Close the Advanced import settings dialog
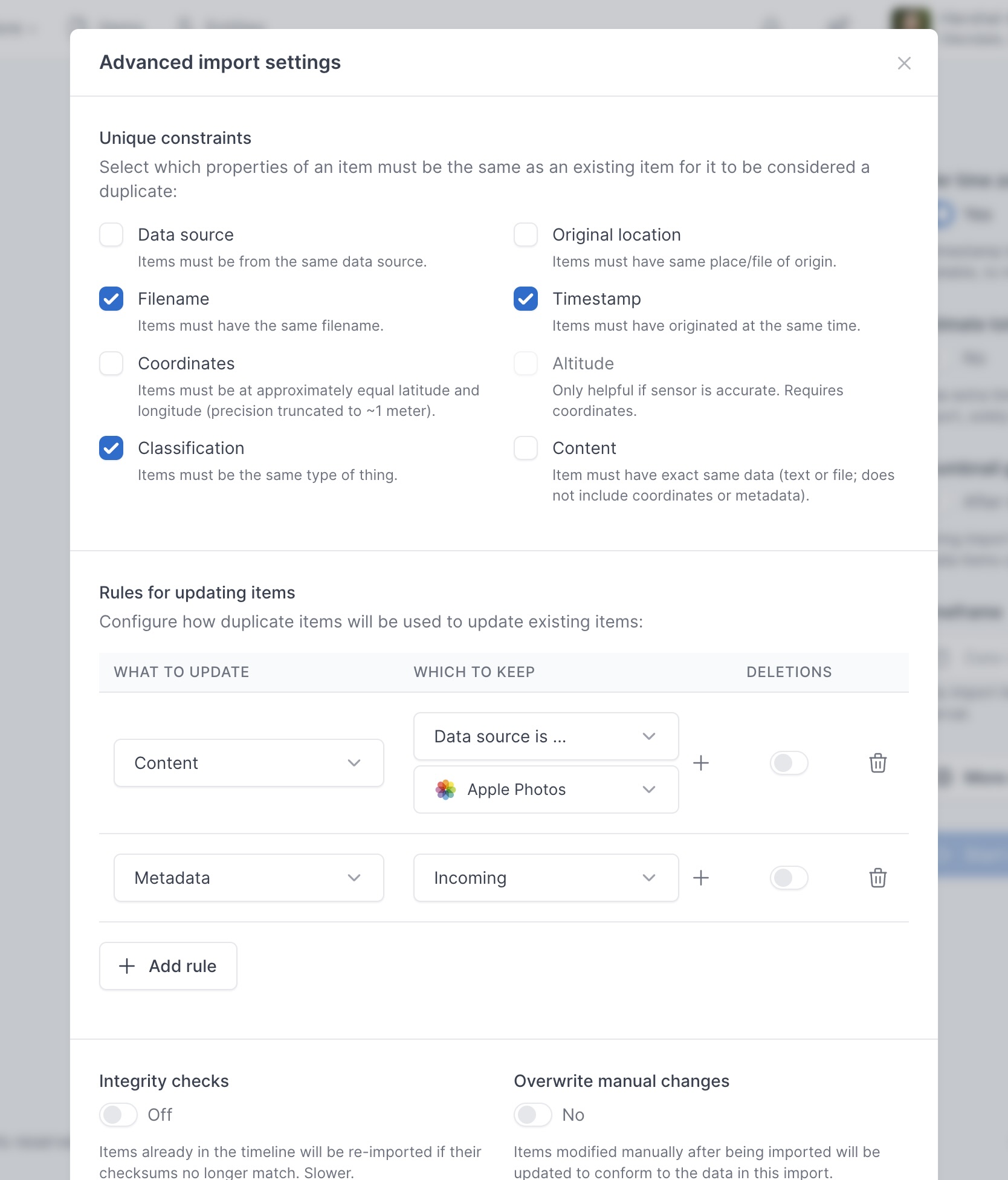The width and height of the screenshot is (1008, 1180). pos(904,63)
